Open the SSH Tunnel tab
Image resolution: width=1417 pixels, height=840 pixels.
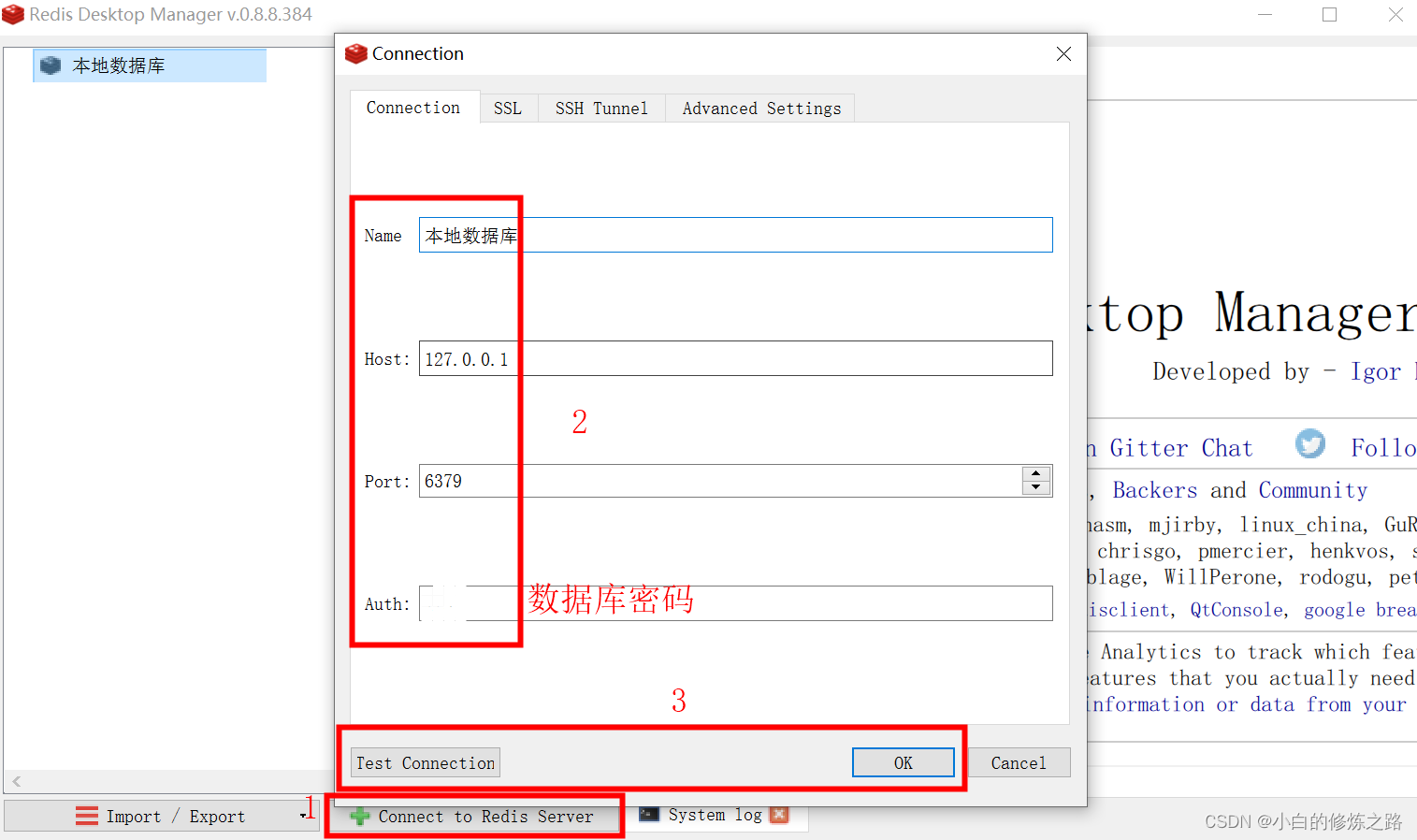[x=601, y=109]
